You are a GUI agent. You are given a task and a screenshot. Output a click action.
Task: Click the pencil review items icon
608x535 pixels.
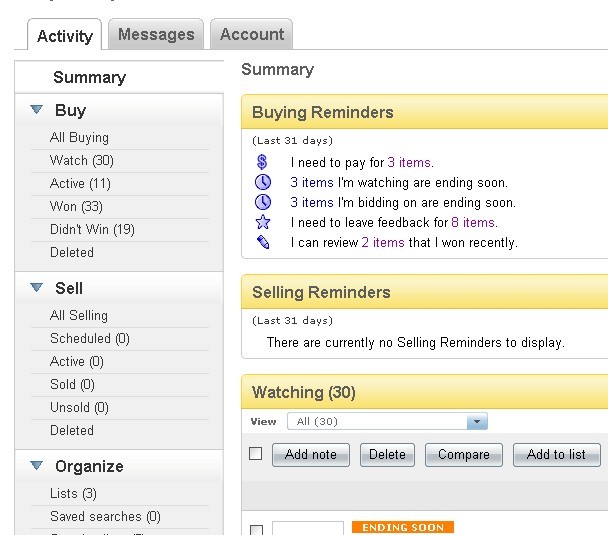pos(263,242)
